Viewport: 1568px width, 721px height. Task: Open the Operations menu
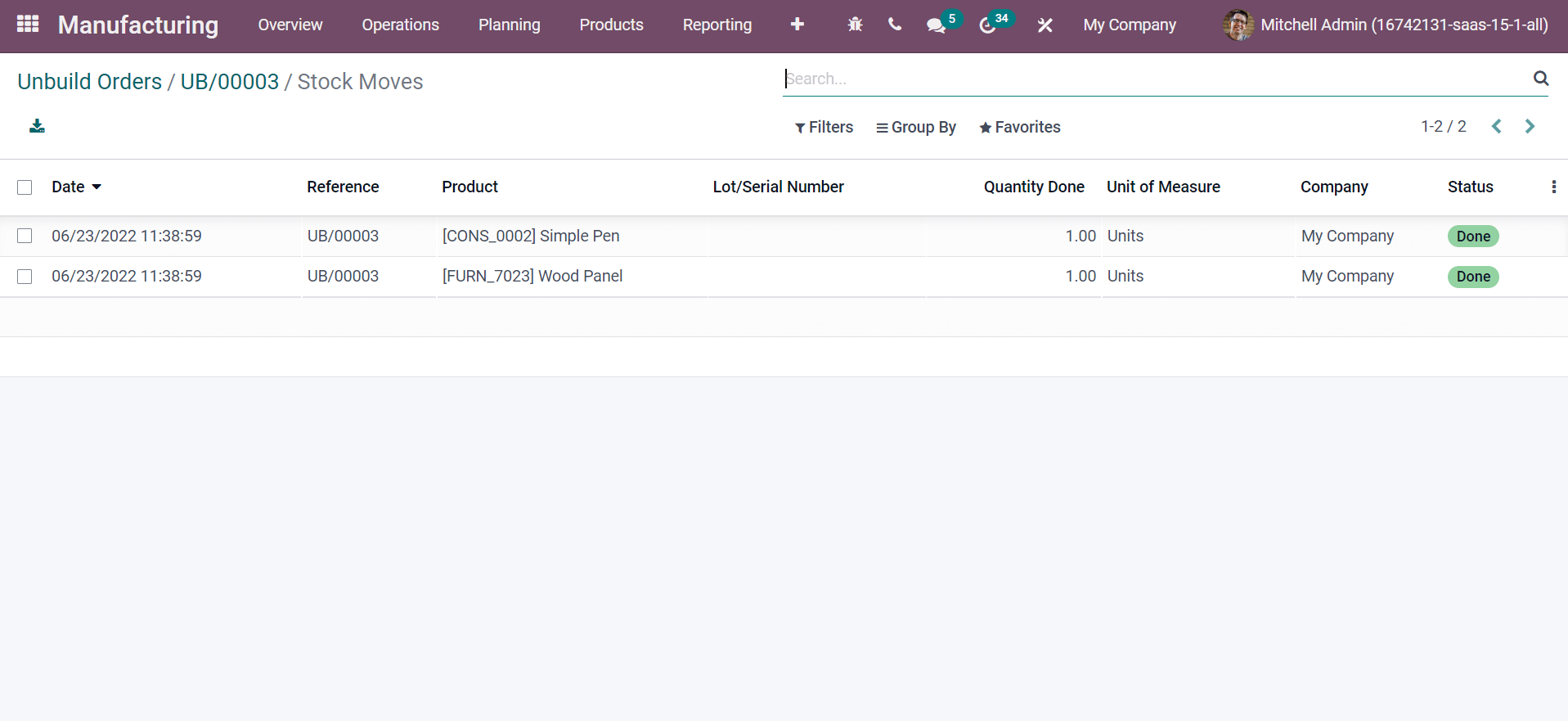coord(401,25)
